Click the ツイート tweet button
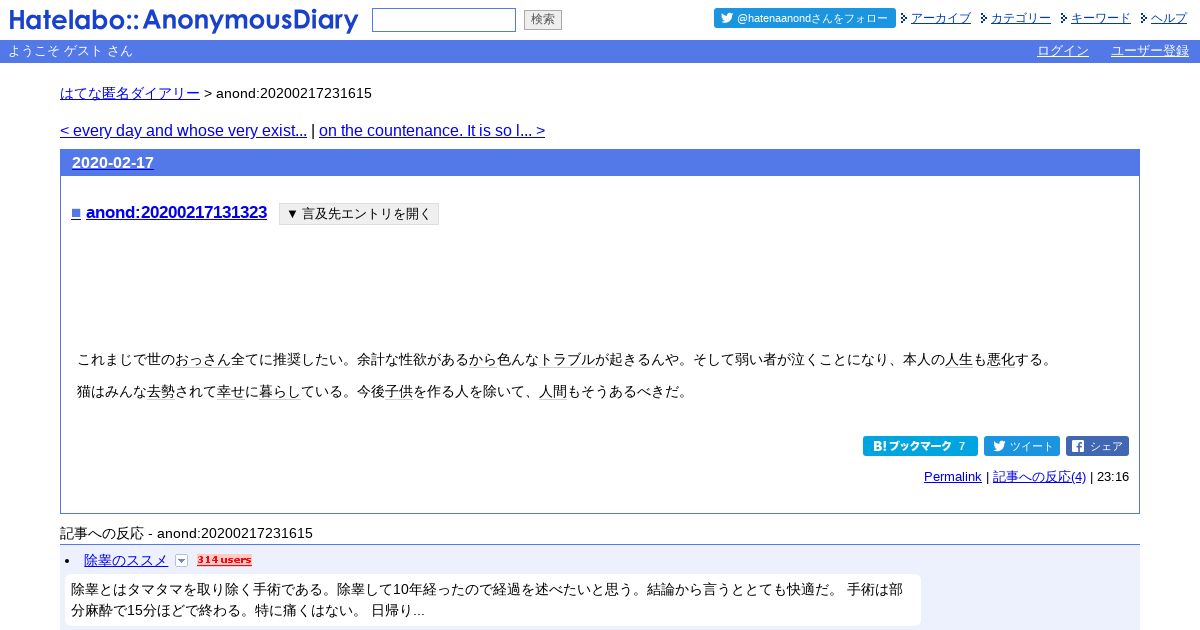The image size is (1200, 630). pos(1022,446)
